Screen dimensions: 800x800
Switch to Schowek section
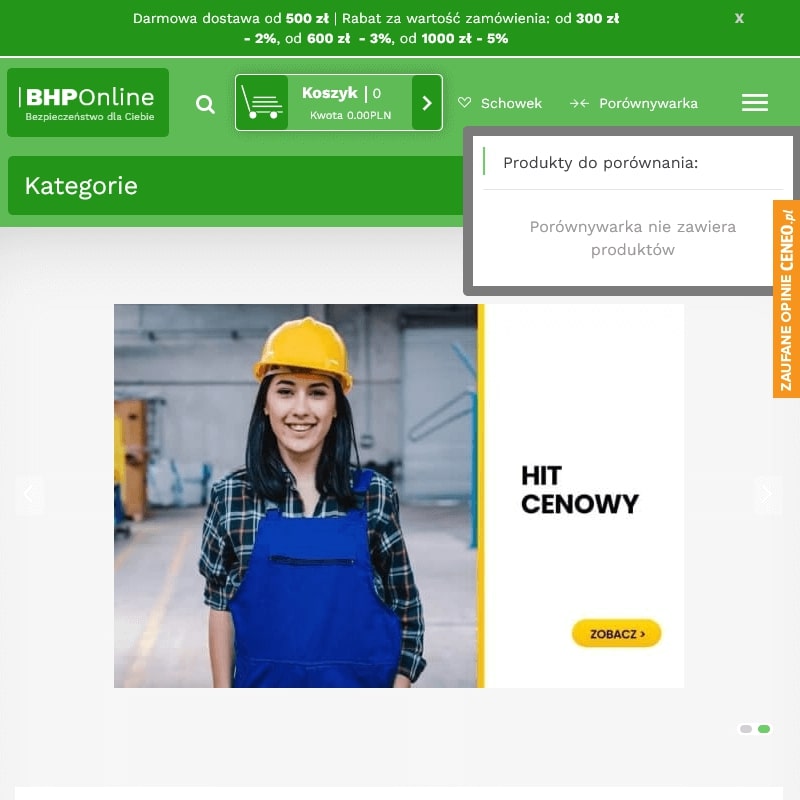[511, 103]
